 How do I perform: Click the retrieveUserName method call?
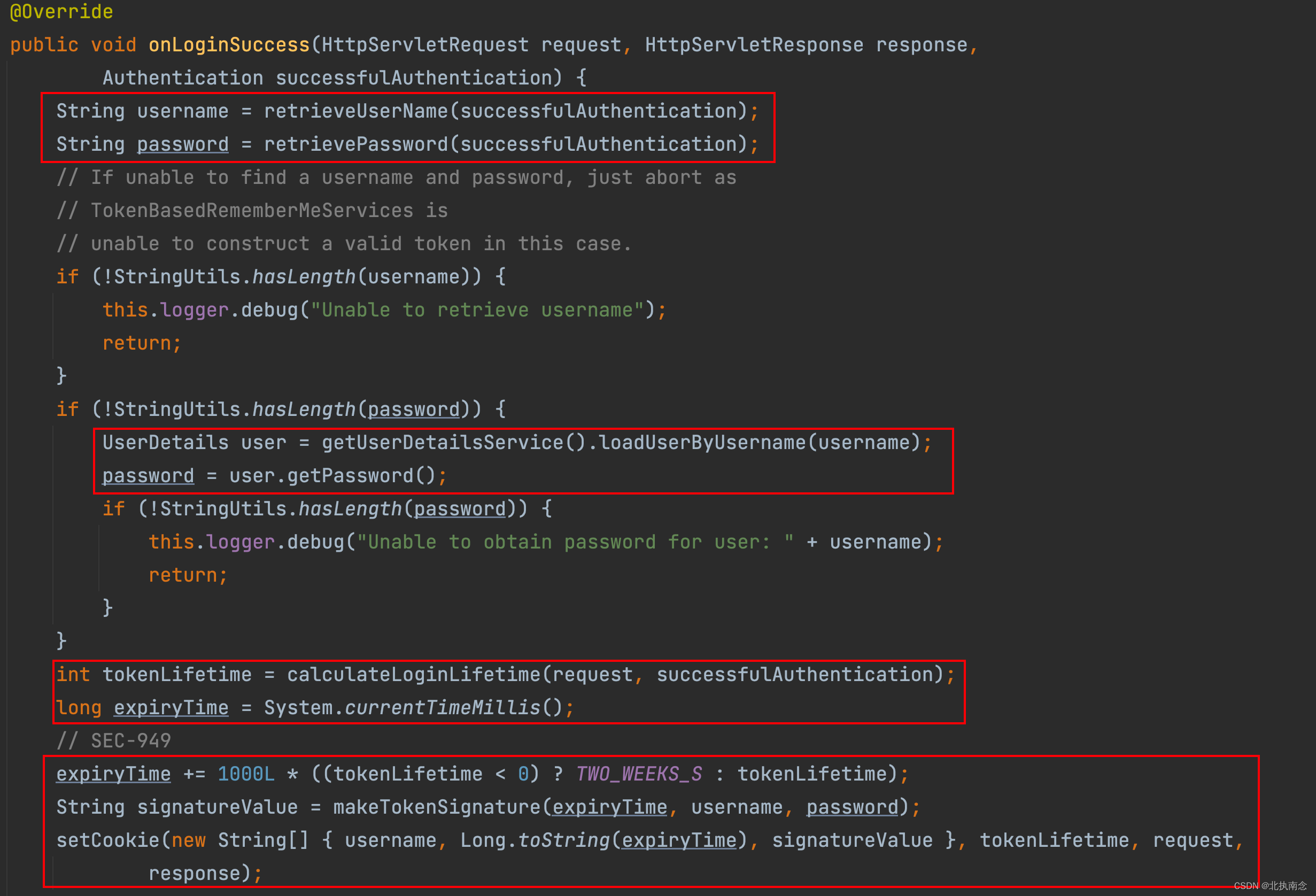click(356, 111)
